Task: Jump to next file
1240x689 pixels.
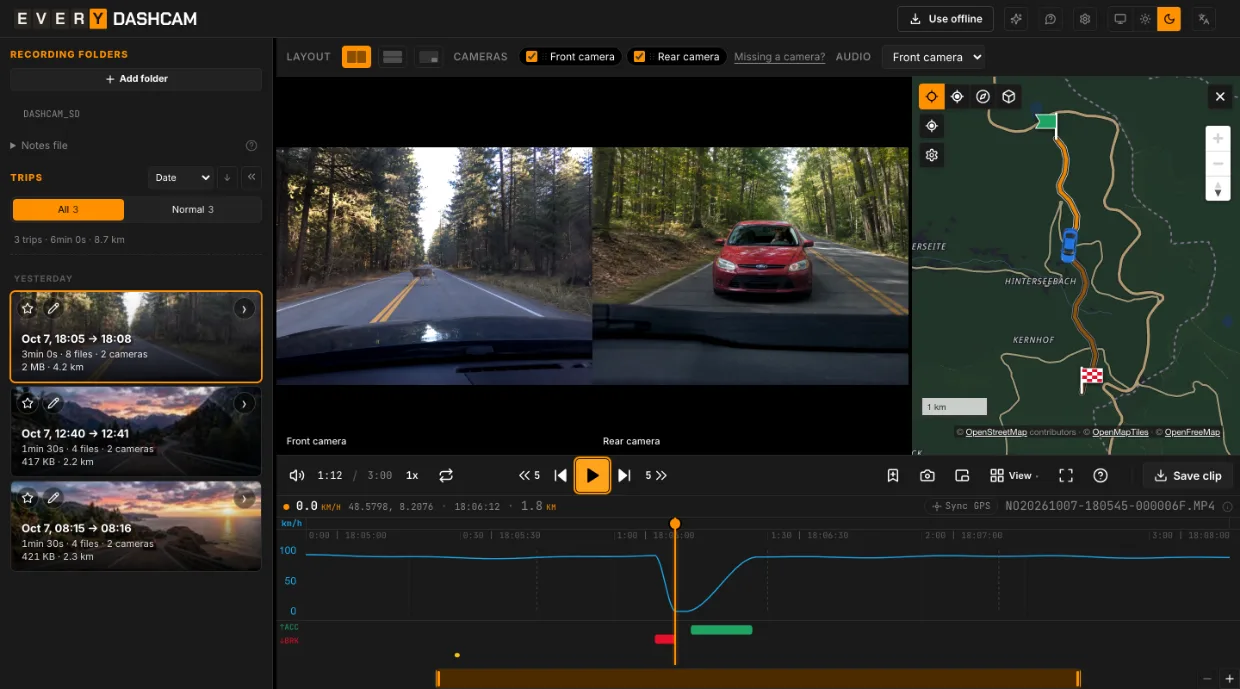Action: tap(624, 476)
